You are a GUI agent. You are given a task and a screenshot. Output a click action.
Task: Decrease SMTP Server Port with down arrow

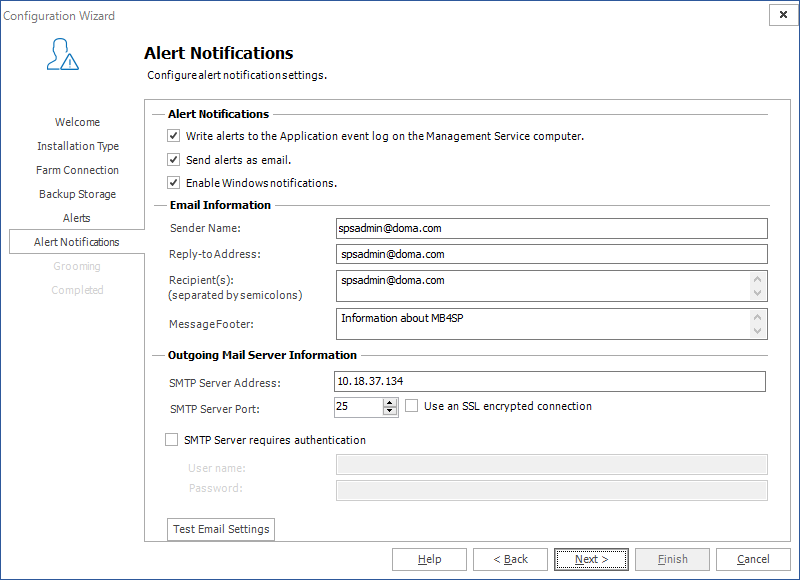coord(390,411)
